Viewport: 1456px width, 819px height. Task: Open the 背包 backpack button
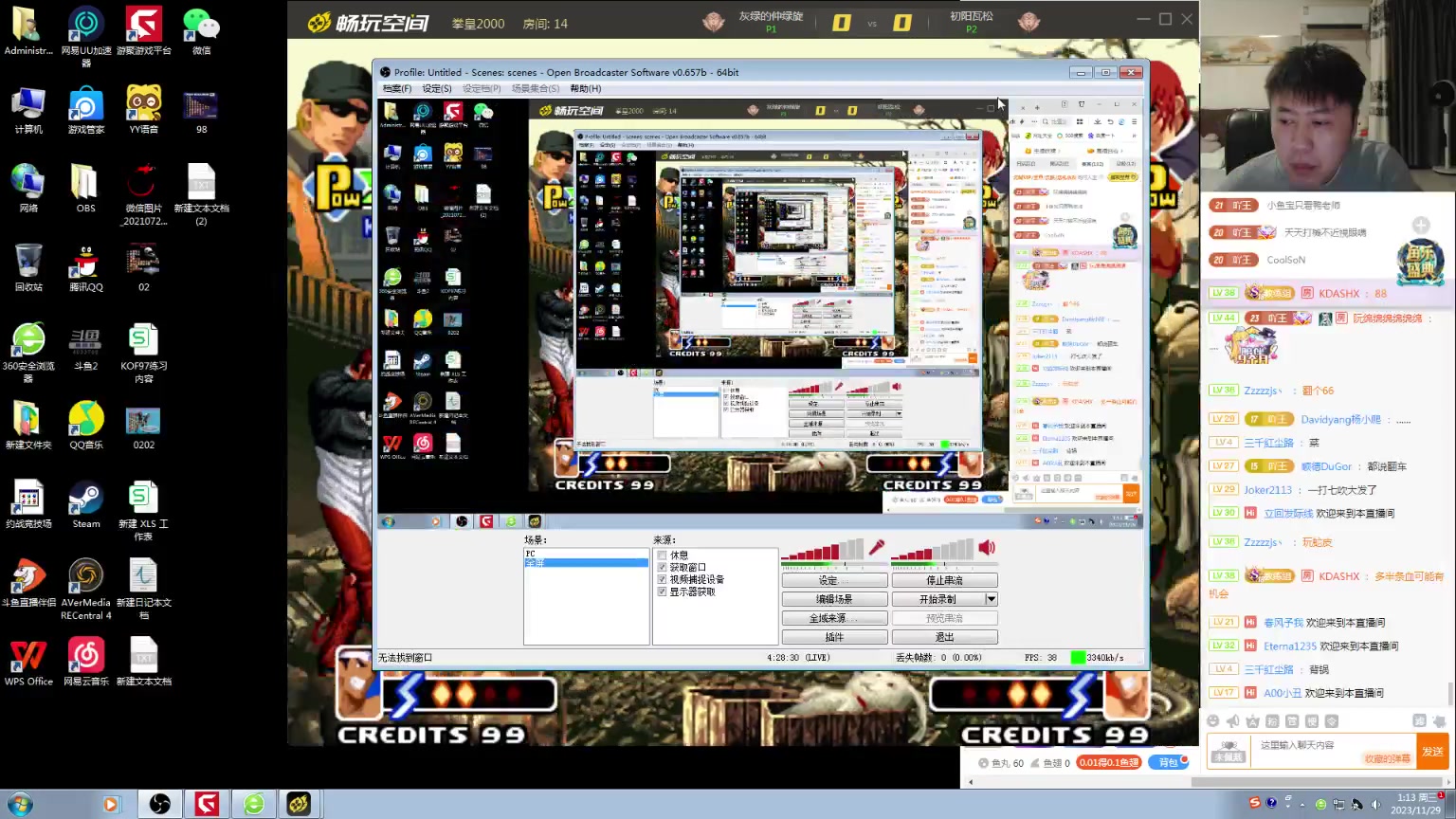point(1169,762)
